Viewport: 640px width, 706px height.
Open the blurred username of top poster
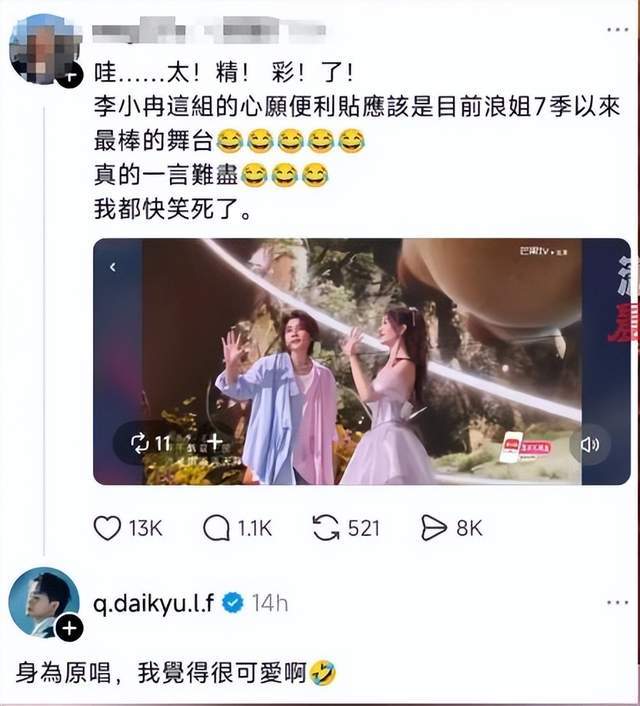tap(209, 30)
